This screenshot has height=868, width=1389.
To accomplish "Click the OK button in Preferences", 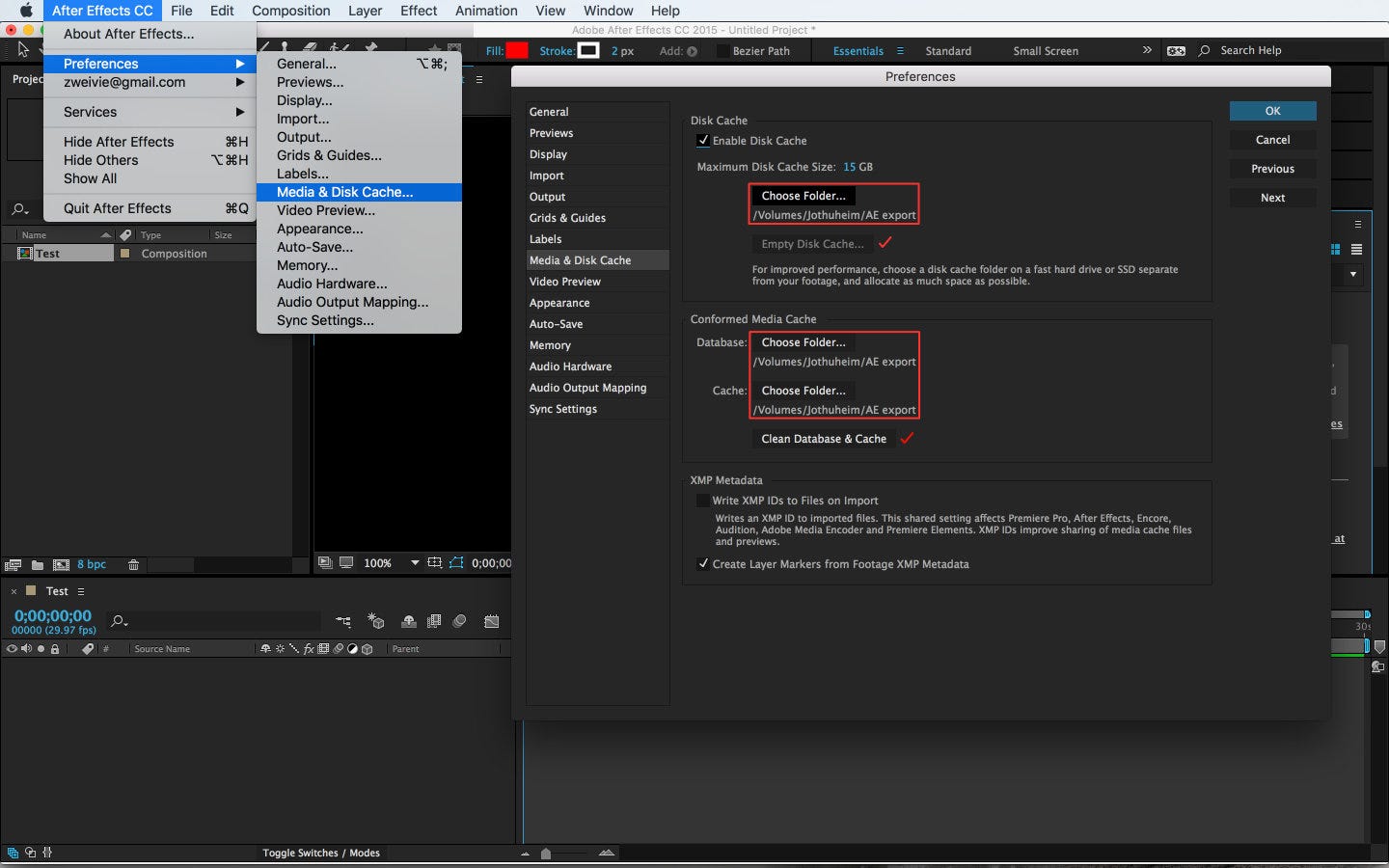I will (x=1272, y=111).
